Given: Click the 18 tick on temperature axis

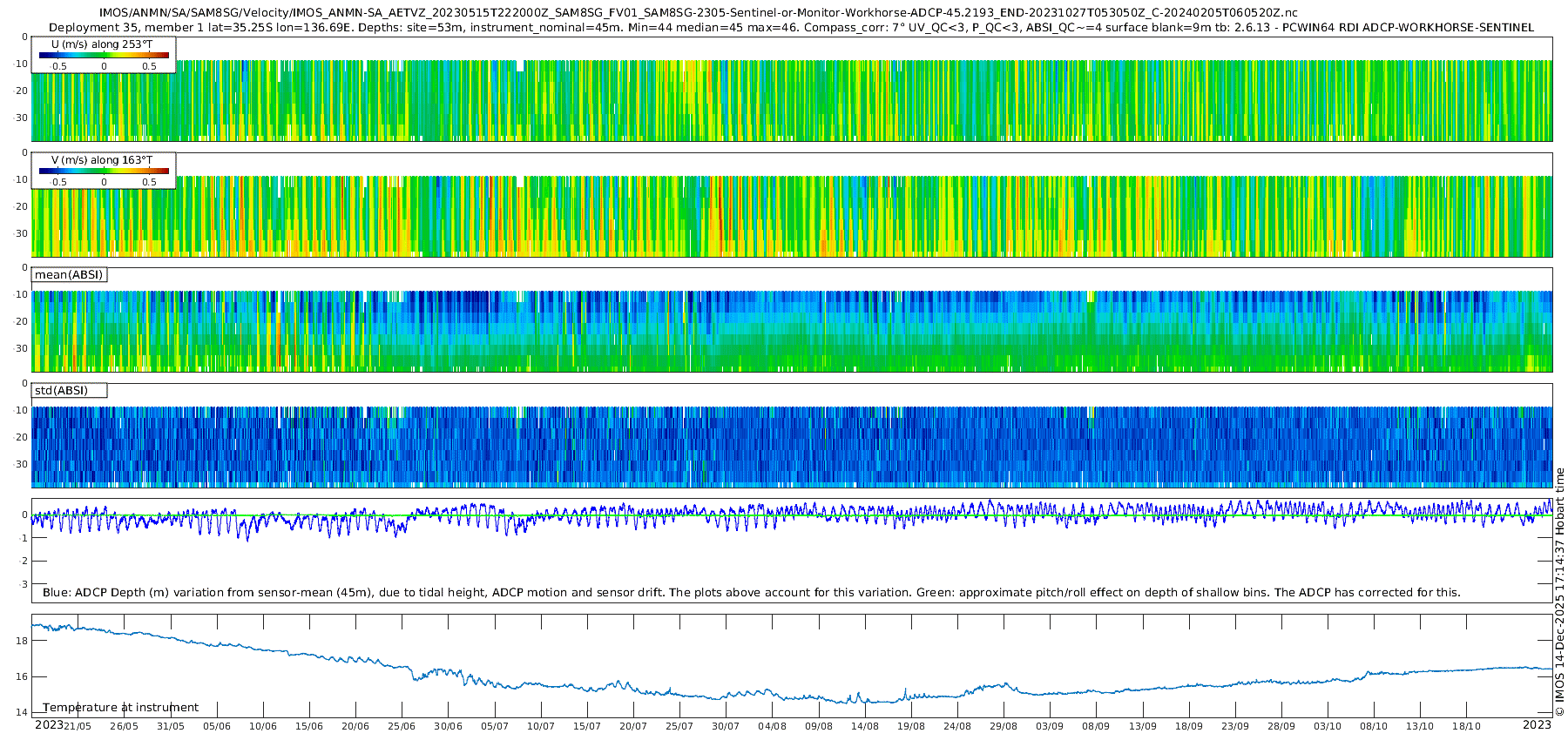Looking at the screenshot, I should (x=22, y=641).
